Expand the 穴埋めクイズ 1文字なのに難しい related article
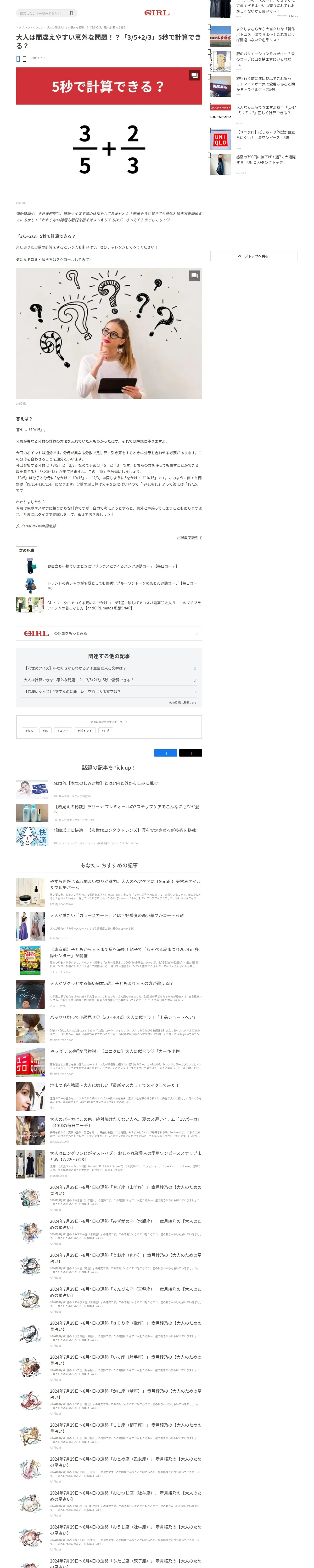The width and height of the screenshot is (314, 1568). (x=109, y=691)
